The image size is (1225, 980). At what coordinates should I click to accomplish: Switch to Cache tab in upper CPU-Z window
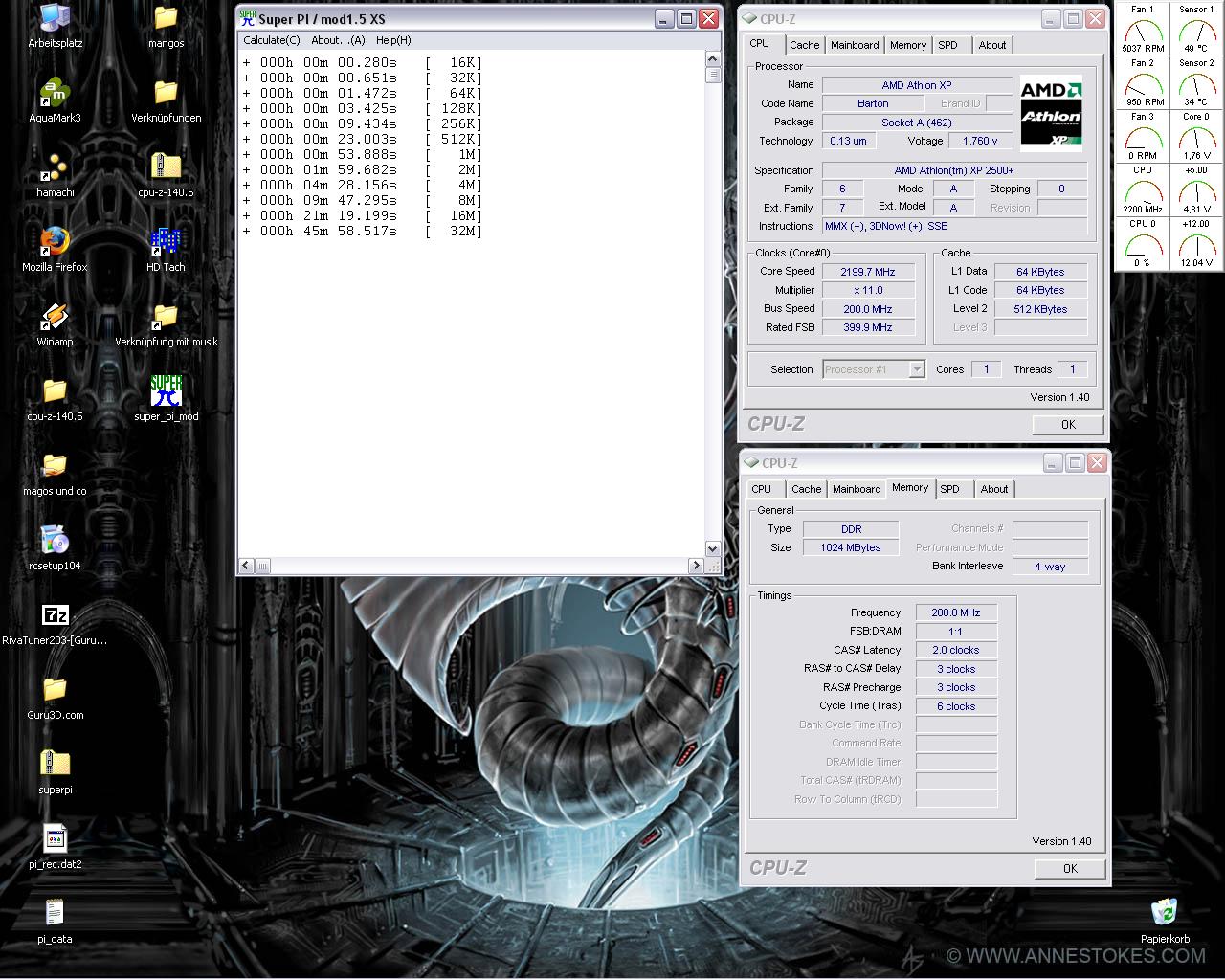(804, 45)
